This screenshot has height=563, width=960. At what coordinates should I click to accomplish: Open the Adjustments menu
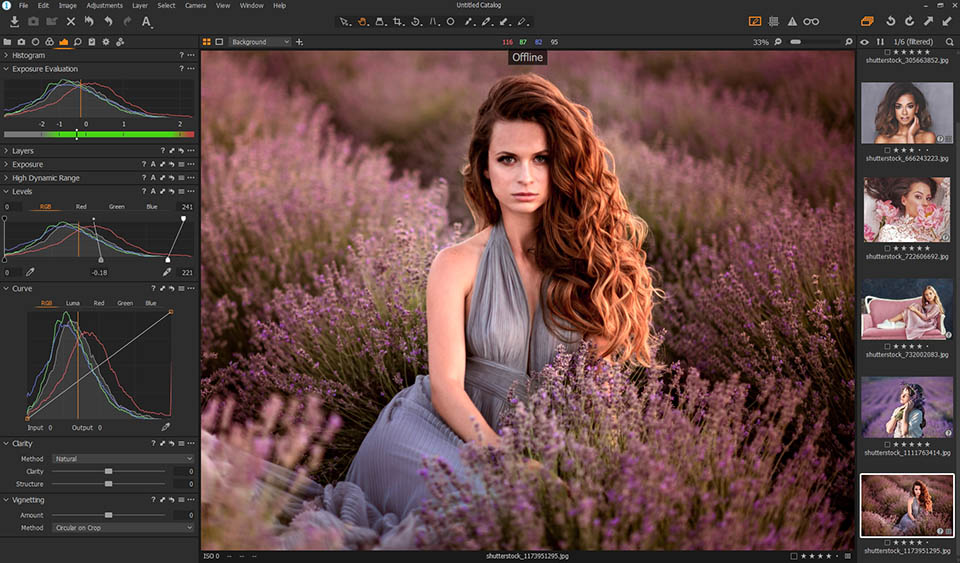[104, 6]
